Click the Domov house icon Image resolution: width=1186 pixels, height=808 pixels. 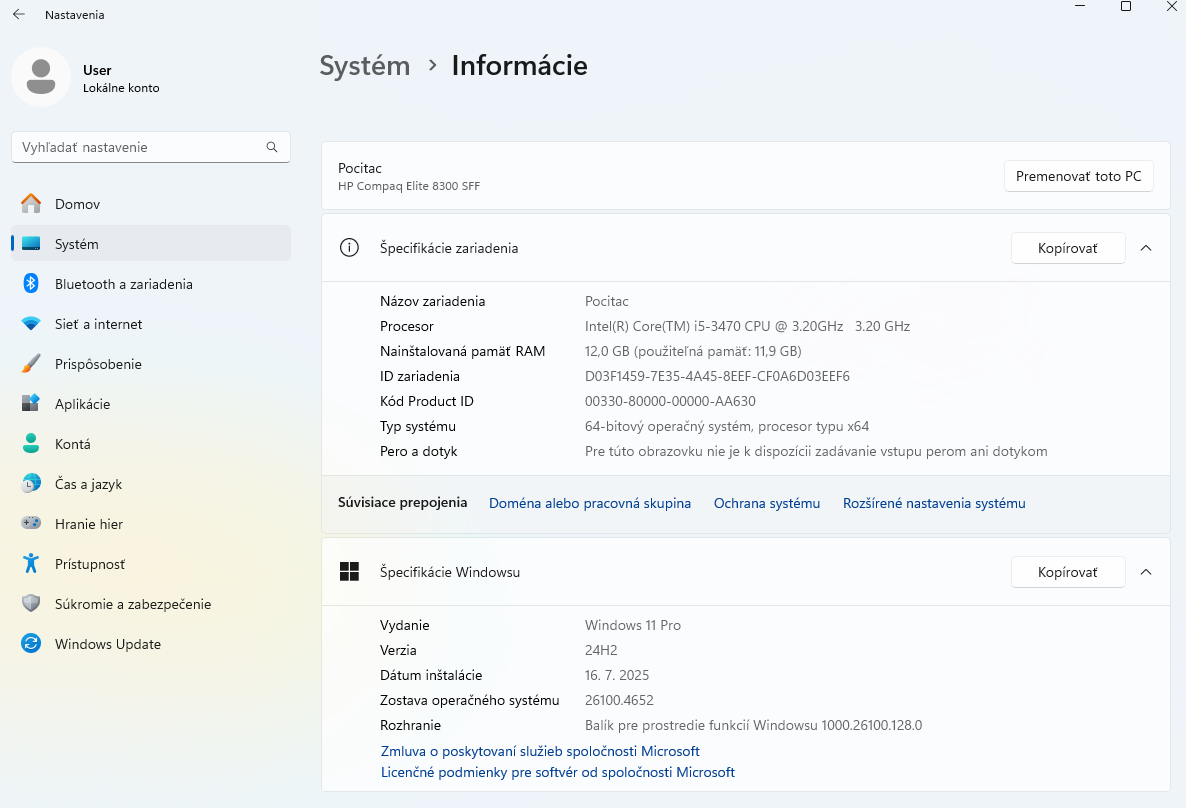(x=31, y=204)
